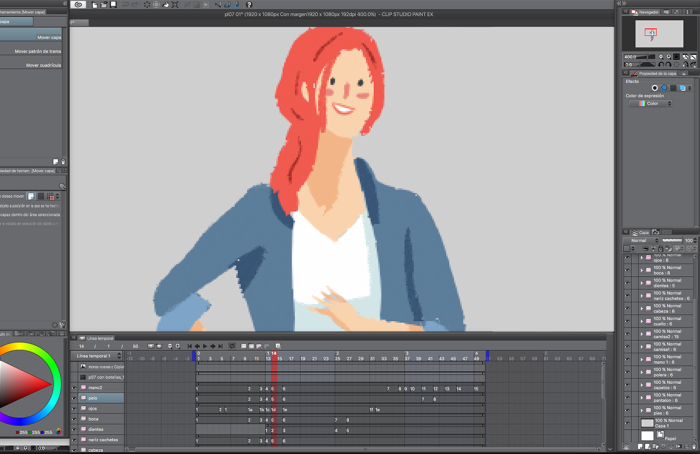Toggle visibility of the Capa 1 layer
The height and width of the screenshot is (454, 700).
click(627, 423)
